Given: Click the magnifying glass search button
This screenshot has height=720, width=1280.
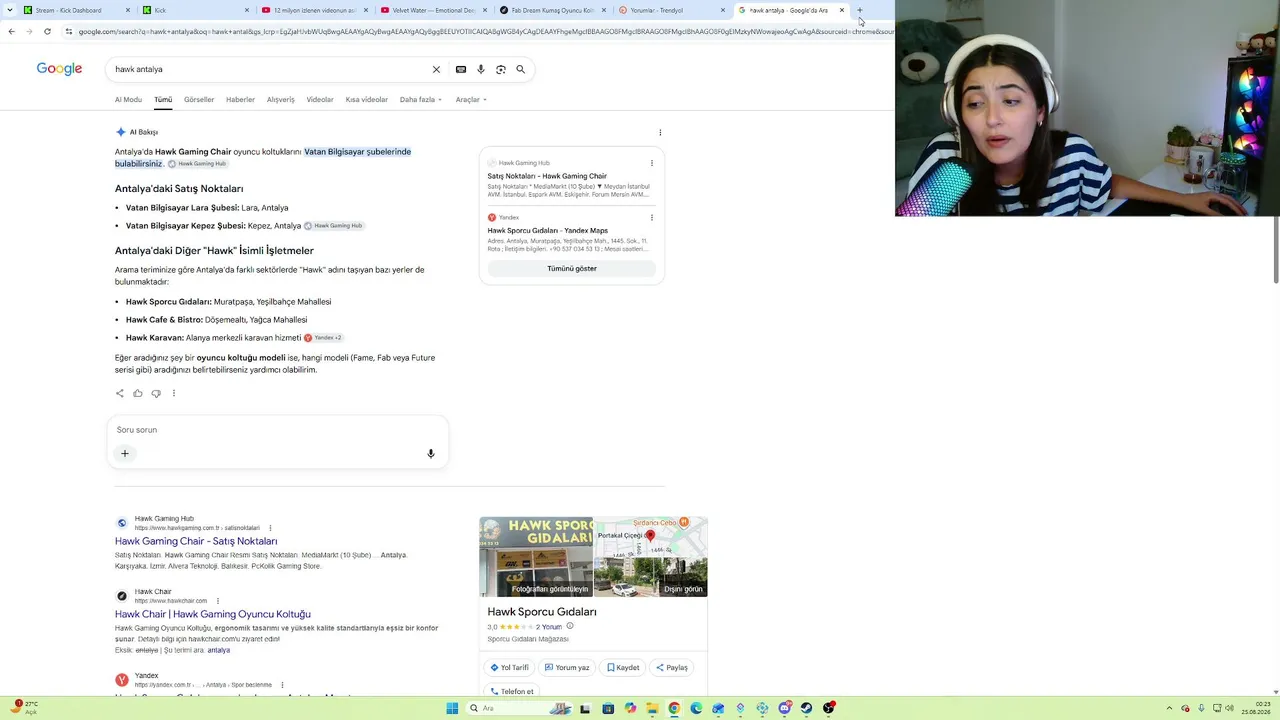Looking at the screenshot, I should (520, 69).
